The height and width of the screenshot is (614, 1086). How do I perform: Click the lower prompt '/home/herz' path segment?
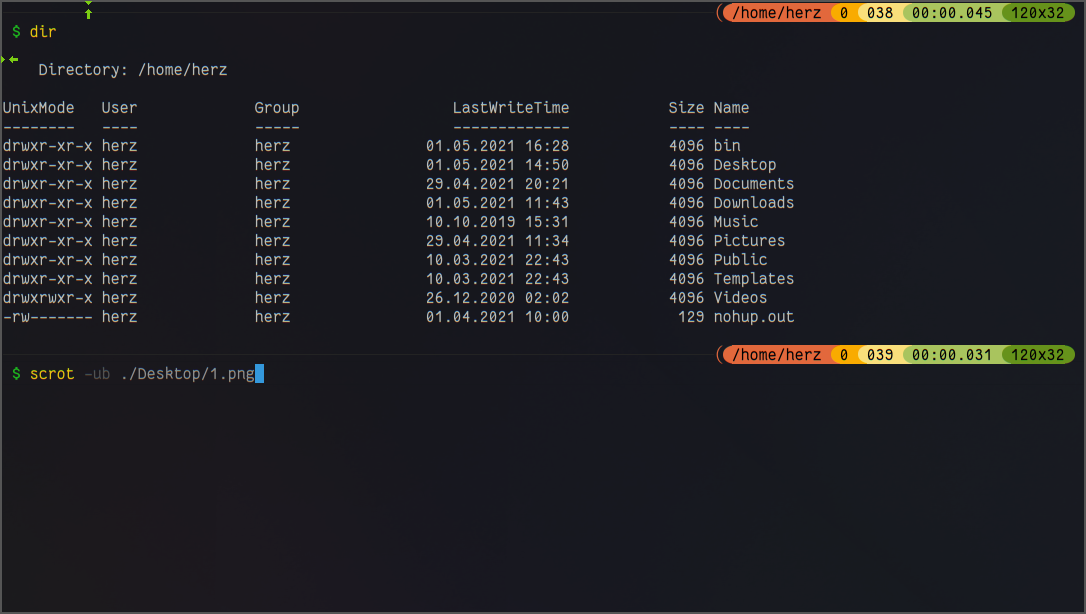click(776, 355)
